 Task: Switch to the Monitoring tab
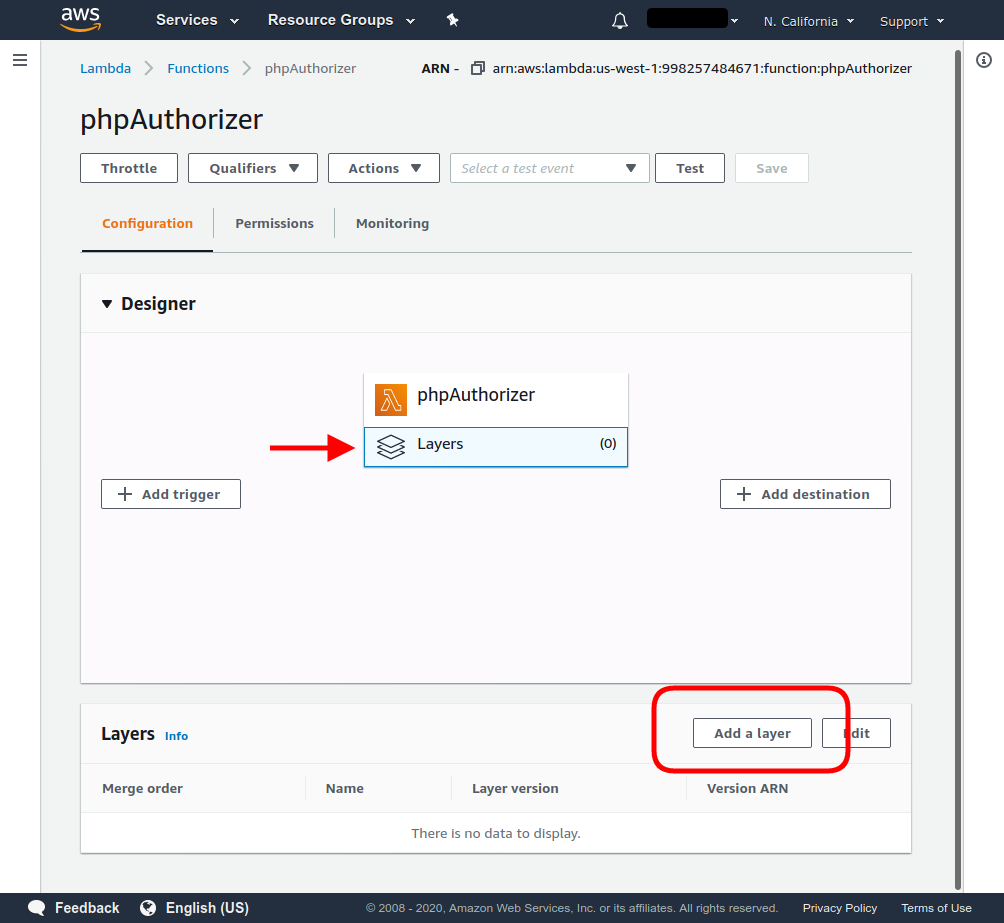392,223
